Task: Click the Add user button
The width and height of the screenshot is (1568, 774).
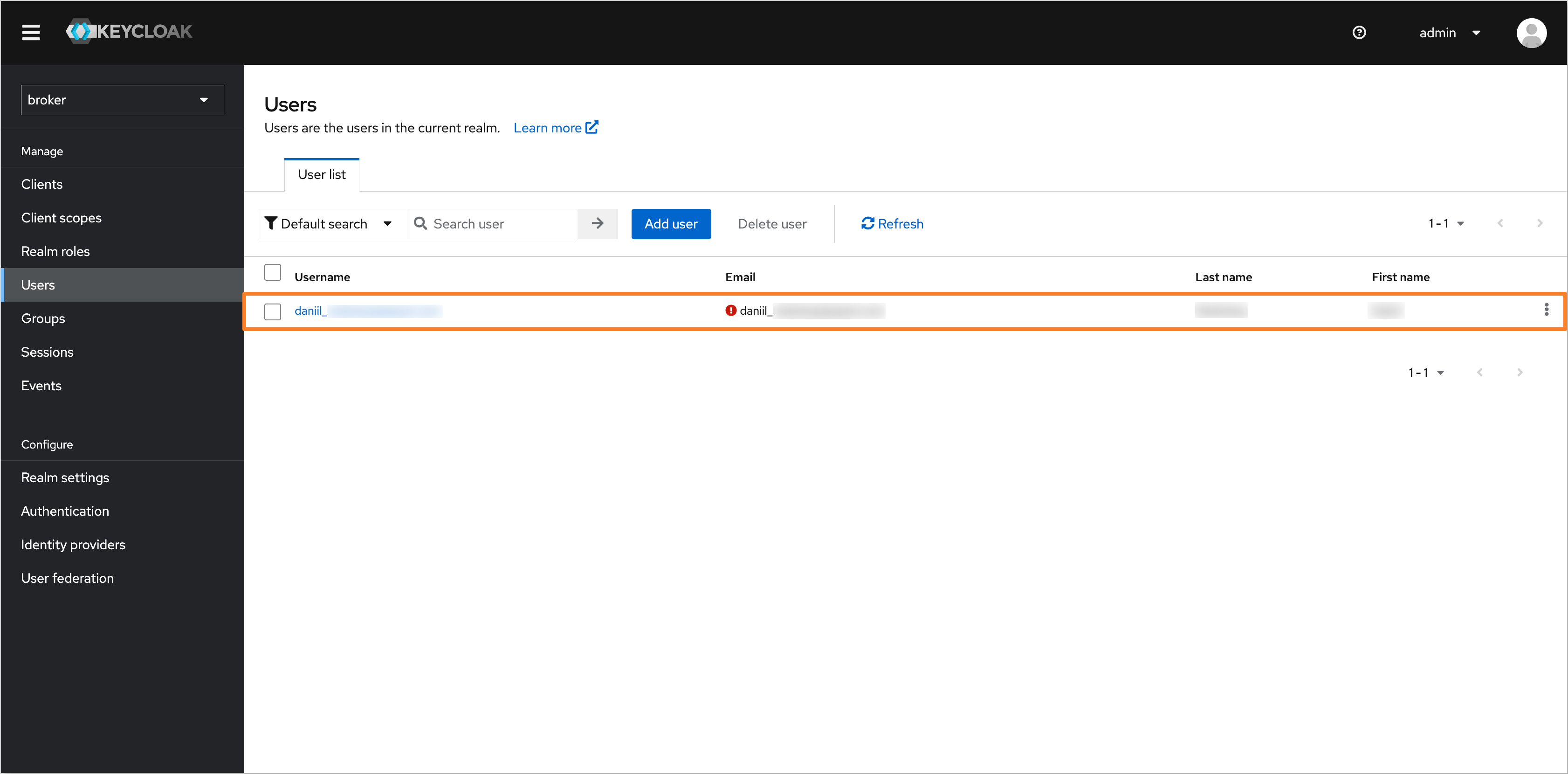Action: pos(670,223)
